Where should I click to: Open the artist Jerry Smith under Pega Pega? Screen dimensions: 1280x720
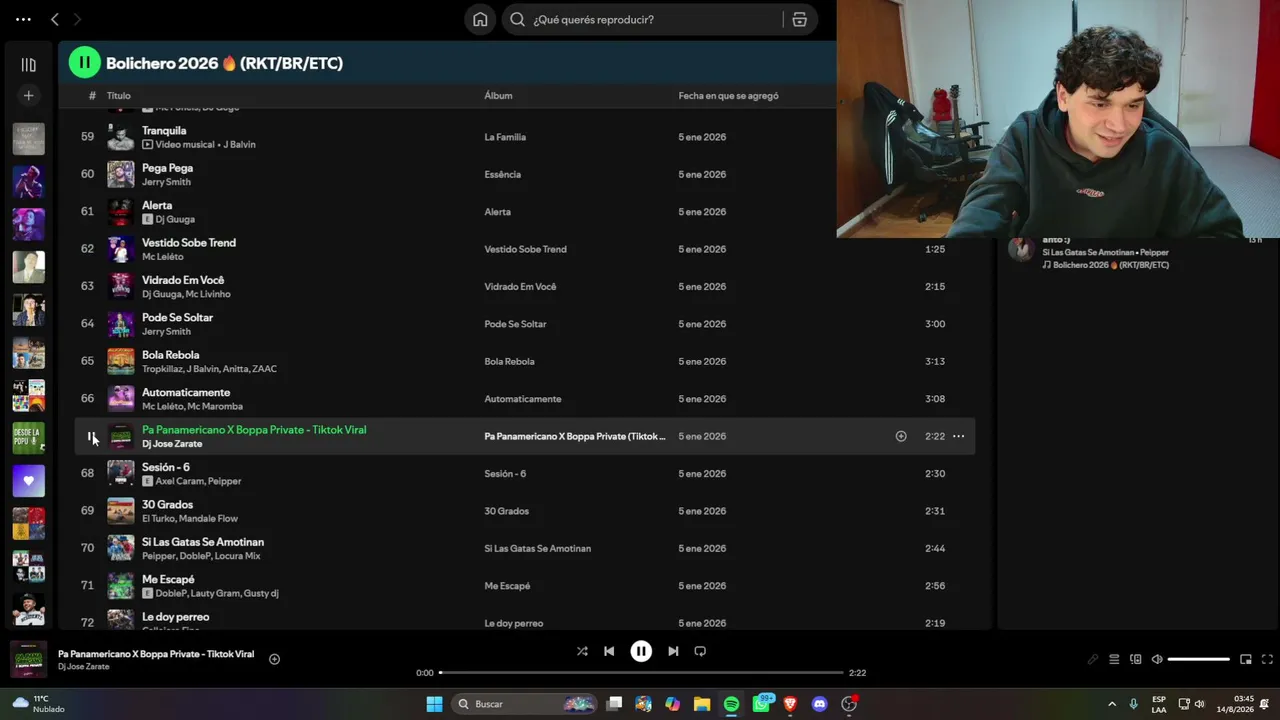[x=166, y=182]
